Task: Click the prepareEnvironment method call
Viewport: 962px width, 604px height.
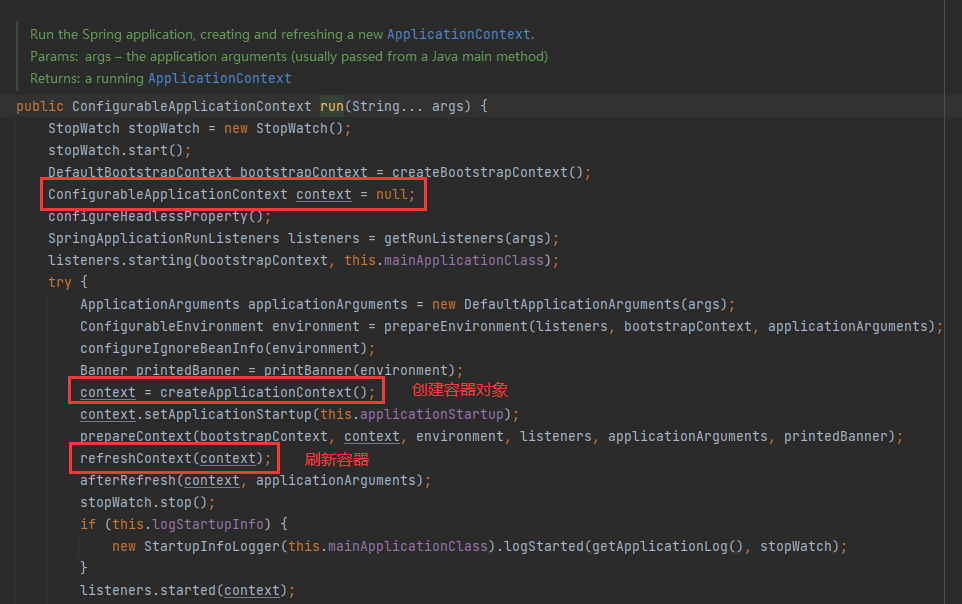Action: [x=455, y=327]
